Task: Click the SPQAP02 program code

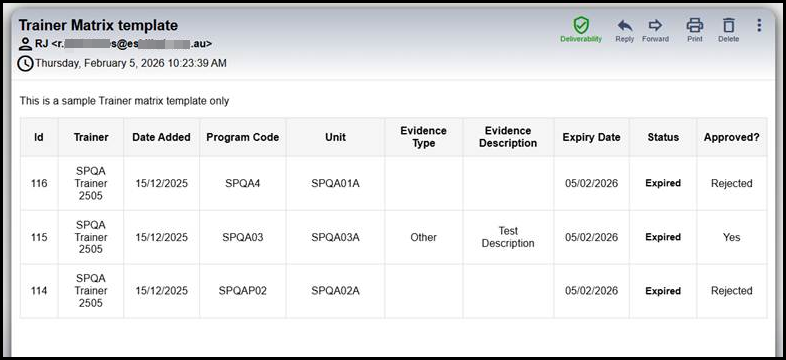Action: pos(243,291)
